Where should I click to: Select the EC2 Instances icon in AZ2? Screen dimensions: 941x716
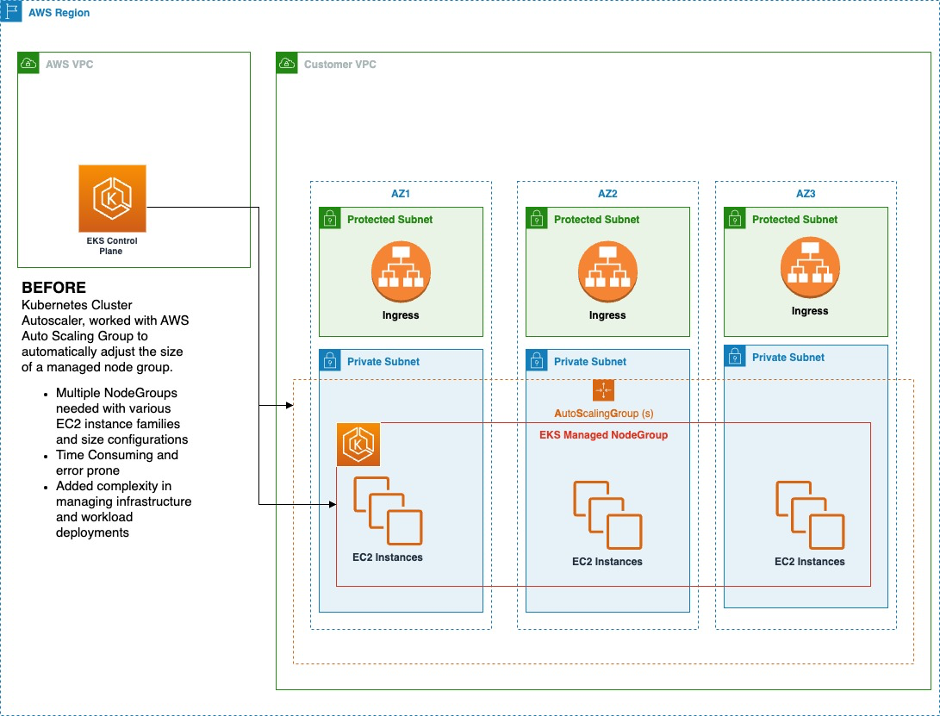click(607, 514)
